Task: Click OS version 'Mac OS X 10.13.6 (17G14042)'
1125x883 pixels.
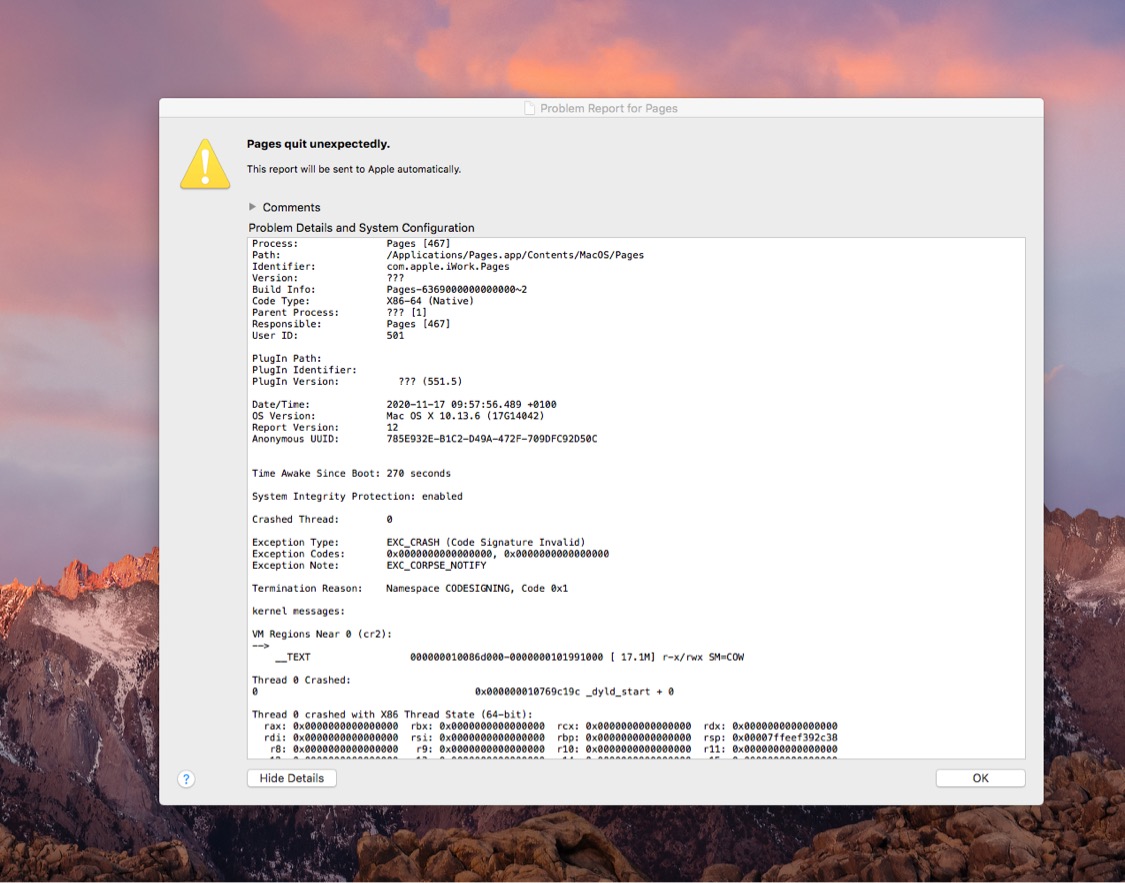Action: pos(465,416)
